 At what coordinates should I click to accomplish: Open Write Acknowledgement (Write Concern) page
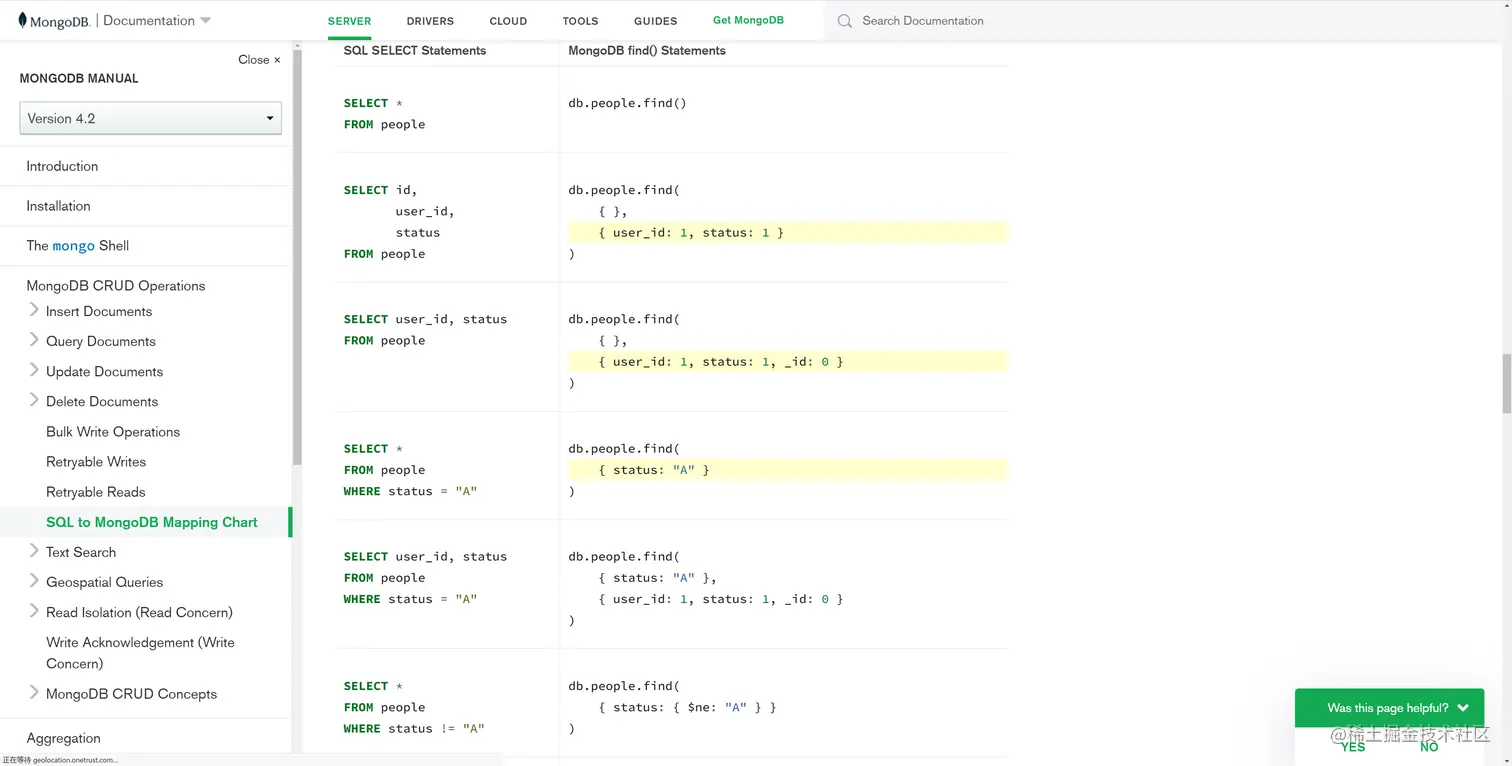140,653
